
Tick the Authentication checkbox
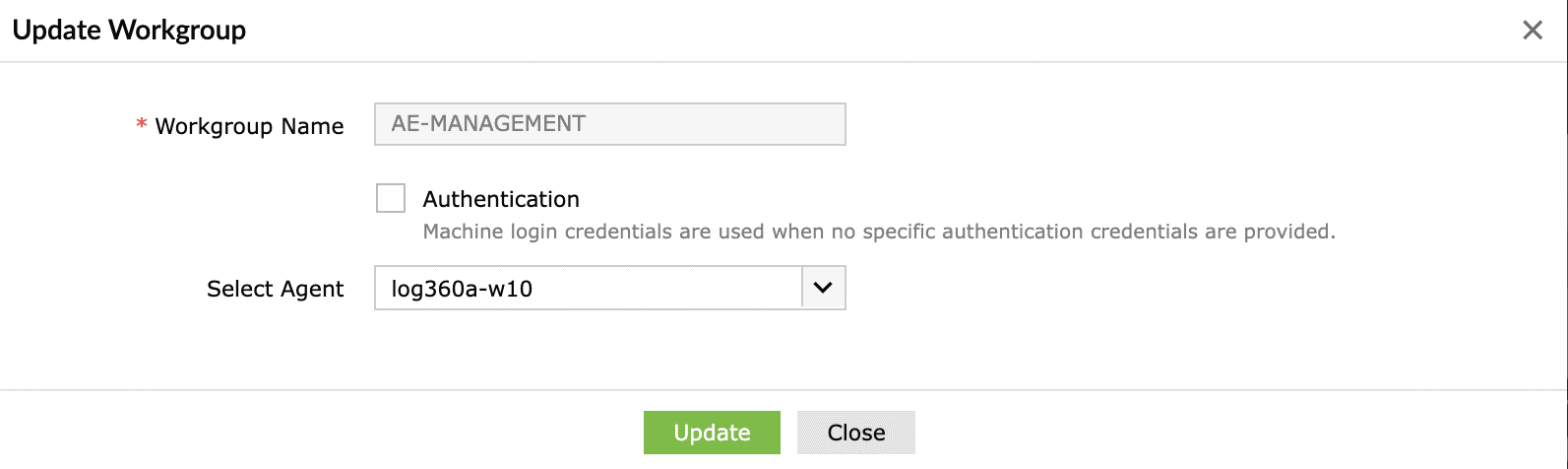pos(391,198)
